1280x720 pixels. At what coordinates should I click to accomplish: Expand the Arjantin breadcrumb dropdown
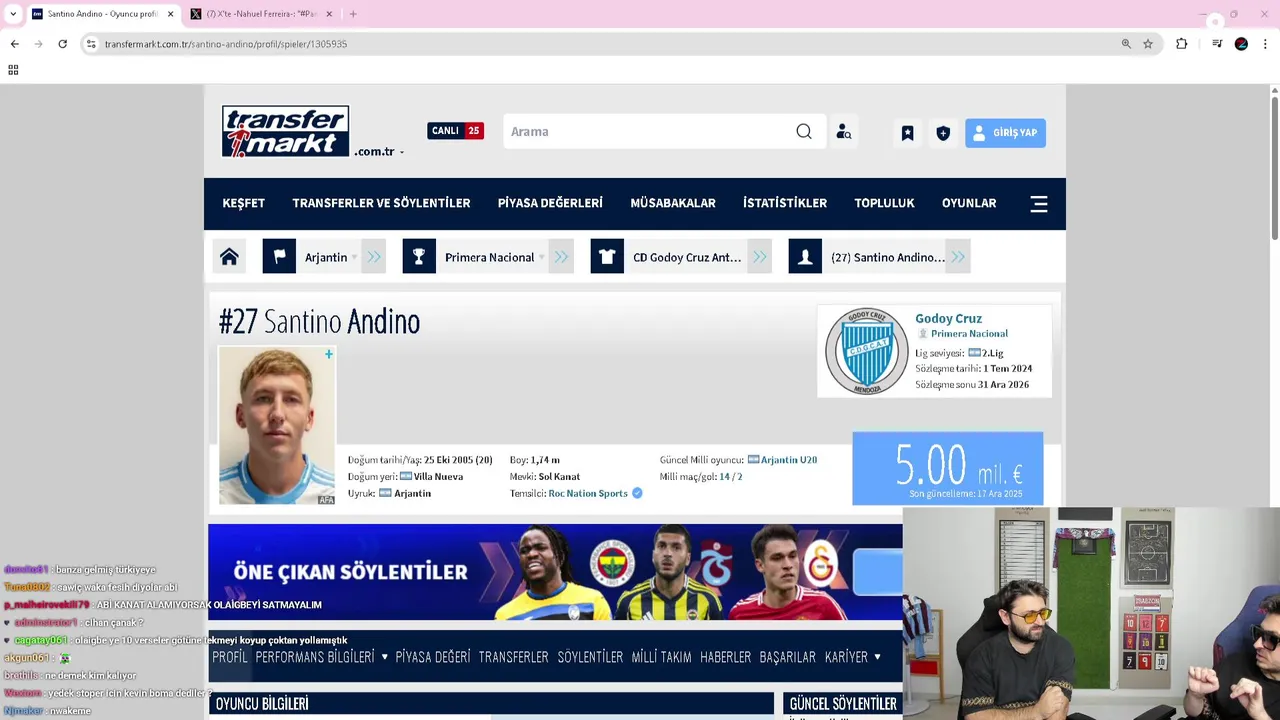(354, 258)
